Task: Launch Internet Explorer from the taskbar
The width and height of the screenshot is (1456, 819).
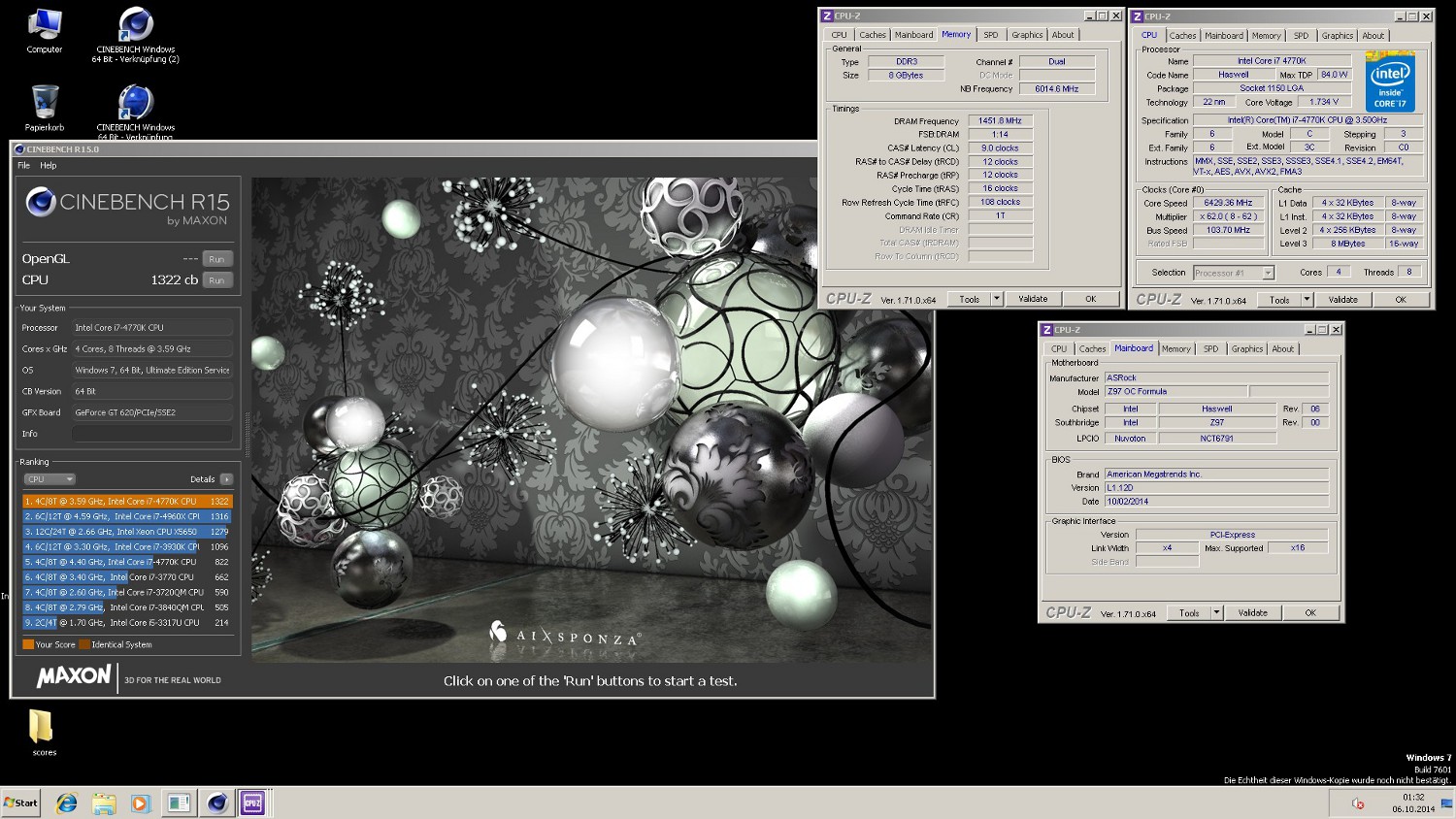Action: (x=66, y=803)
